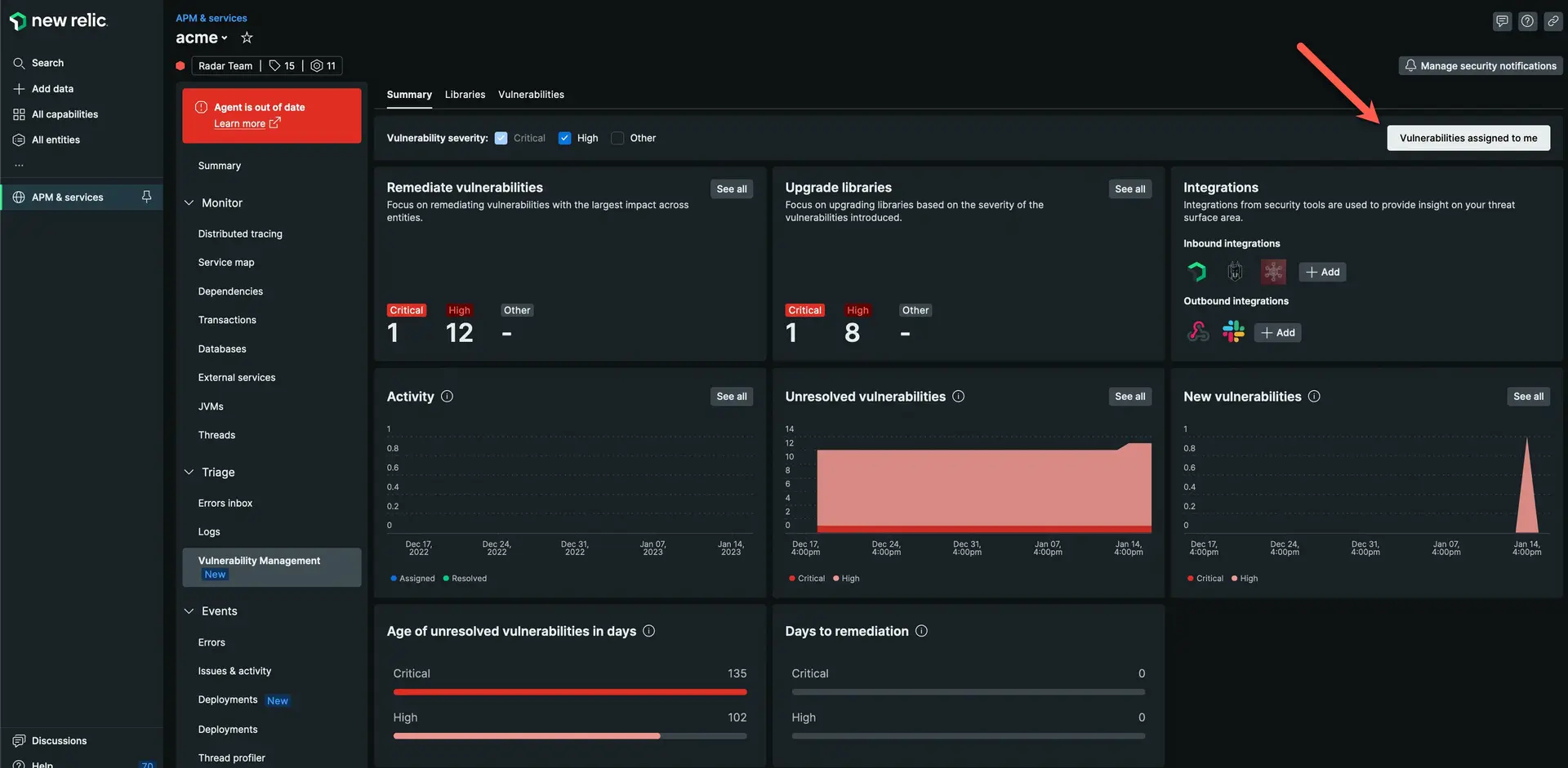Click the New Relic logo
1568x768 pixels.
[x=58, y=20]
